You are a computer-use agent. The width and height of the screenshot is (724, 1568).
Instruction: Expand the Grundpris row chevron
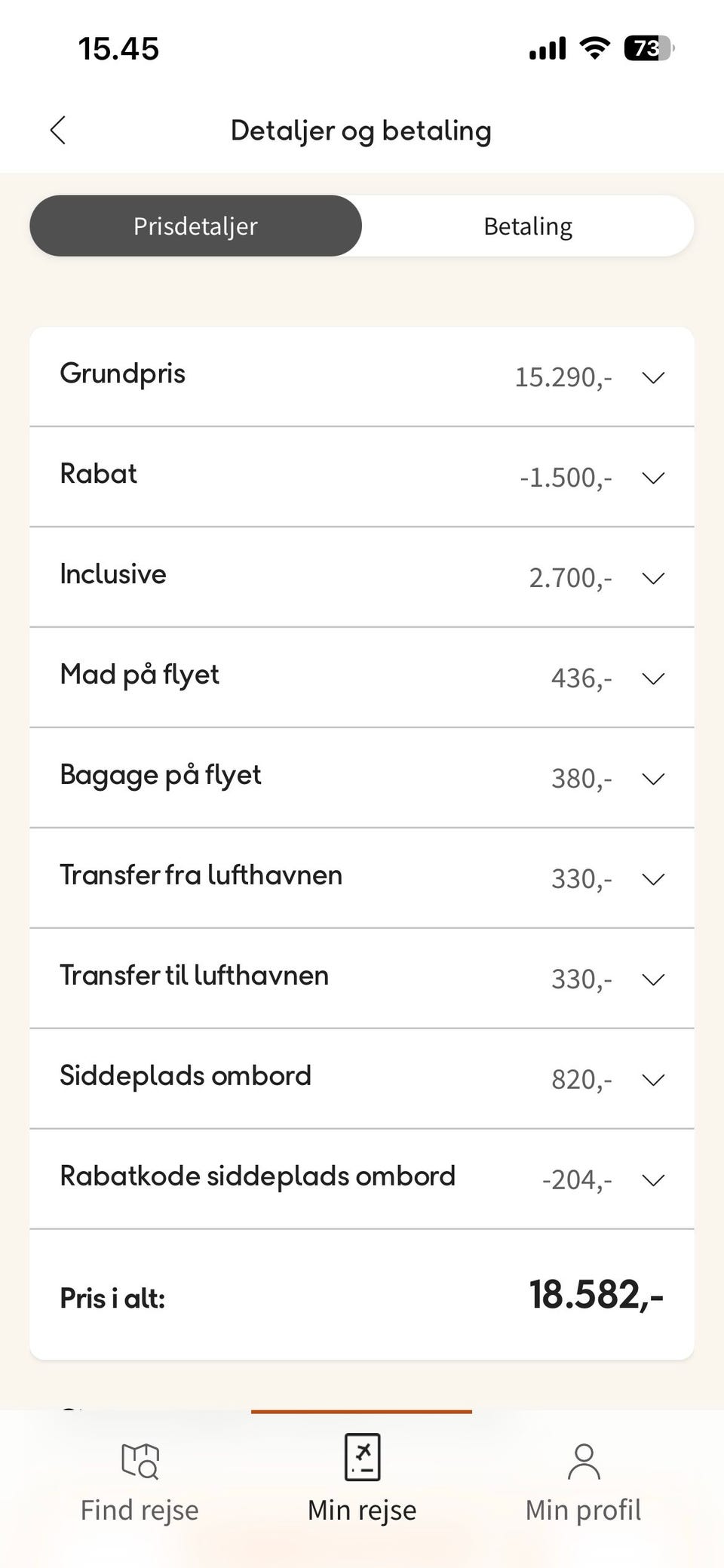(x=653, y=377)
